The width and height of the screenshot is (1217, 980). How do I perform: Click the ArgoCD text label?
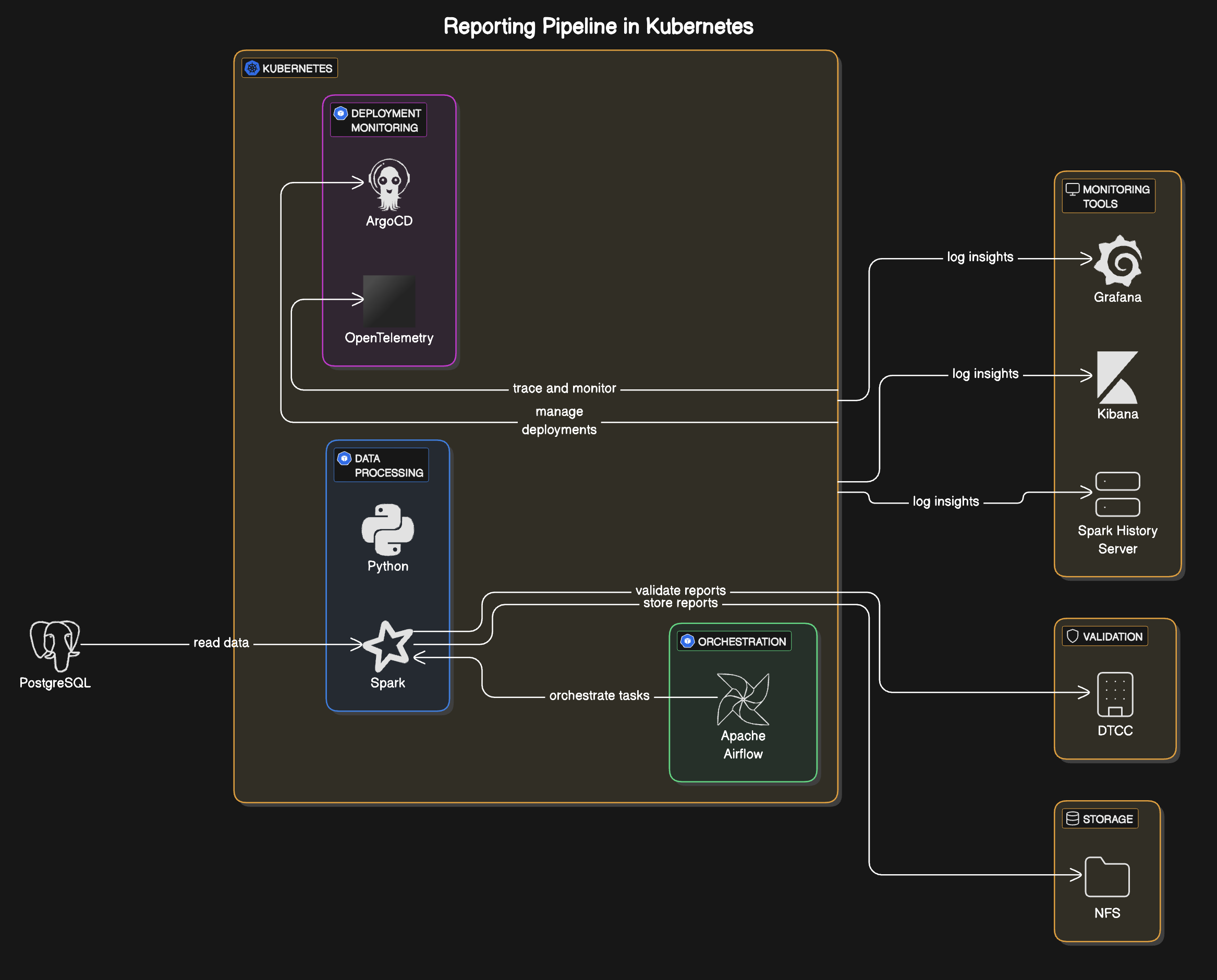click(x=389, y=220)
